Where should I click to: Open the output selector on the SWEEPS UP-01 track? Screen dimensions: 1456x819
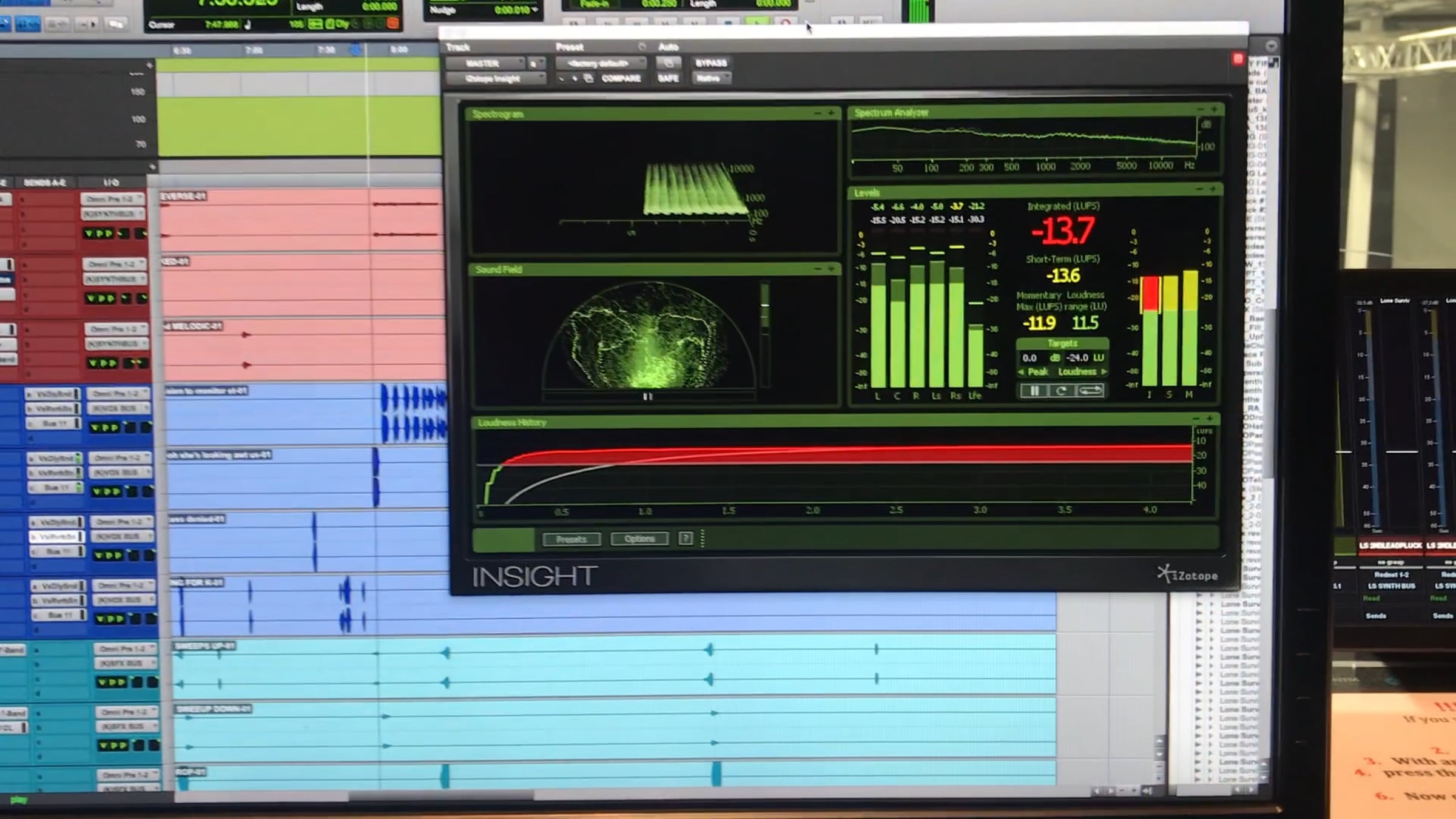(x=126, y=664)
